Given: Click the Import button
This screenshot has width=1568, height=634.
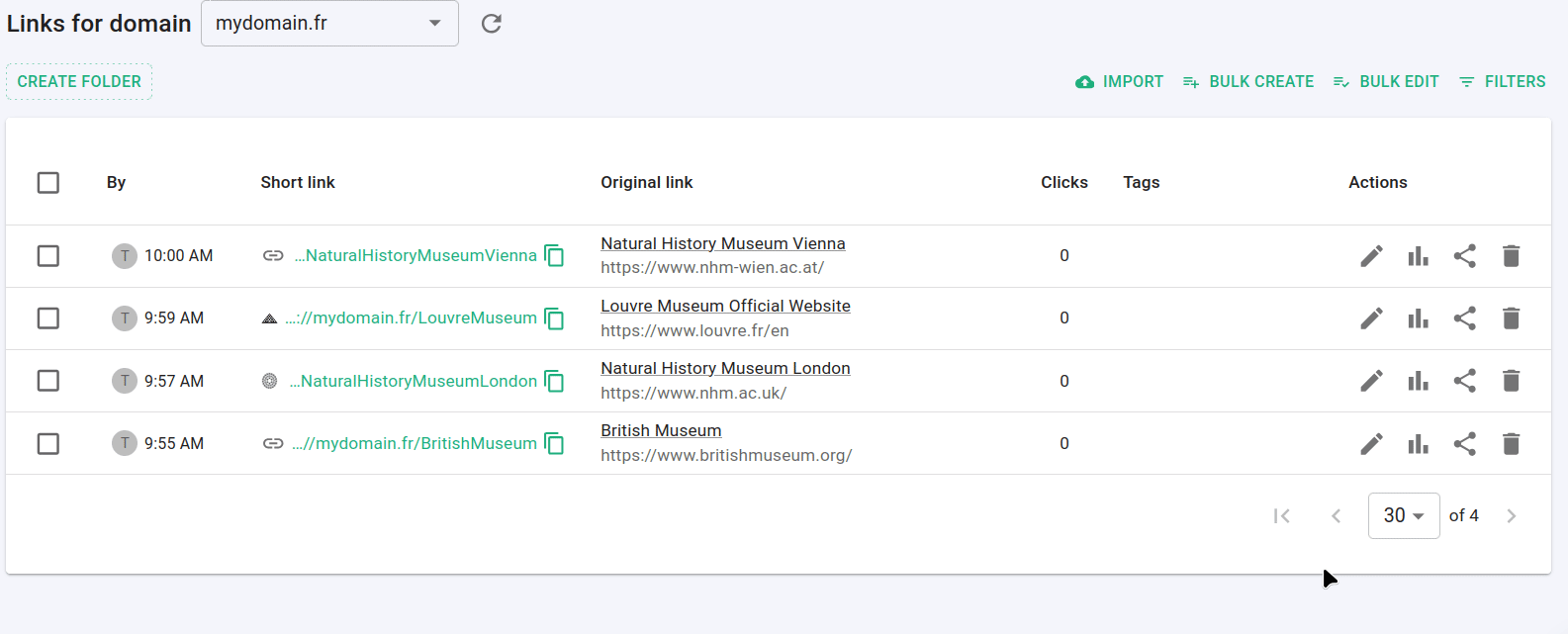Looking at the screenshot, I should tap(1119, 82).
